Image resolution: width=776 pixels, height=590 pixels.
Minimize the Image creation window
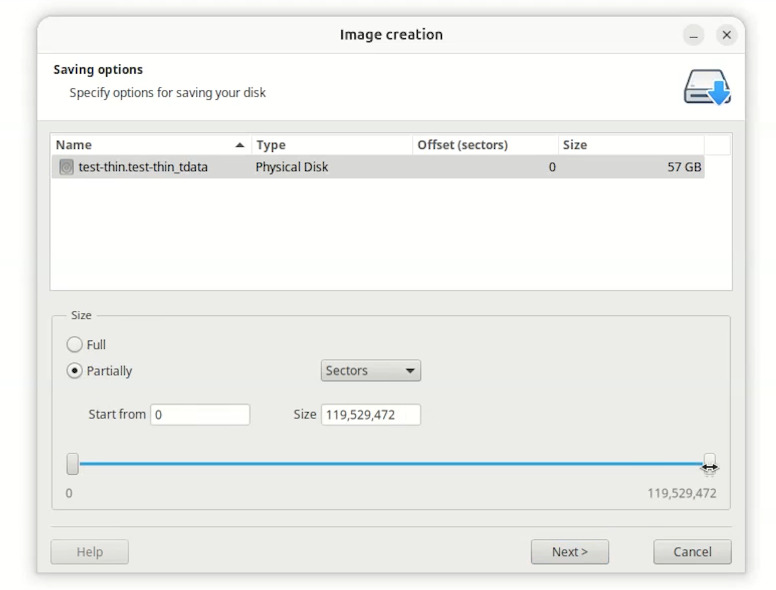(x=694, y=35)
